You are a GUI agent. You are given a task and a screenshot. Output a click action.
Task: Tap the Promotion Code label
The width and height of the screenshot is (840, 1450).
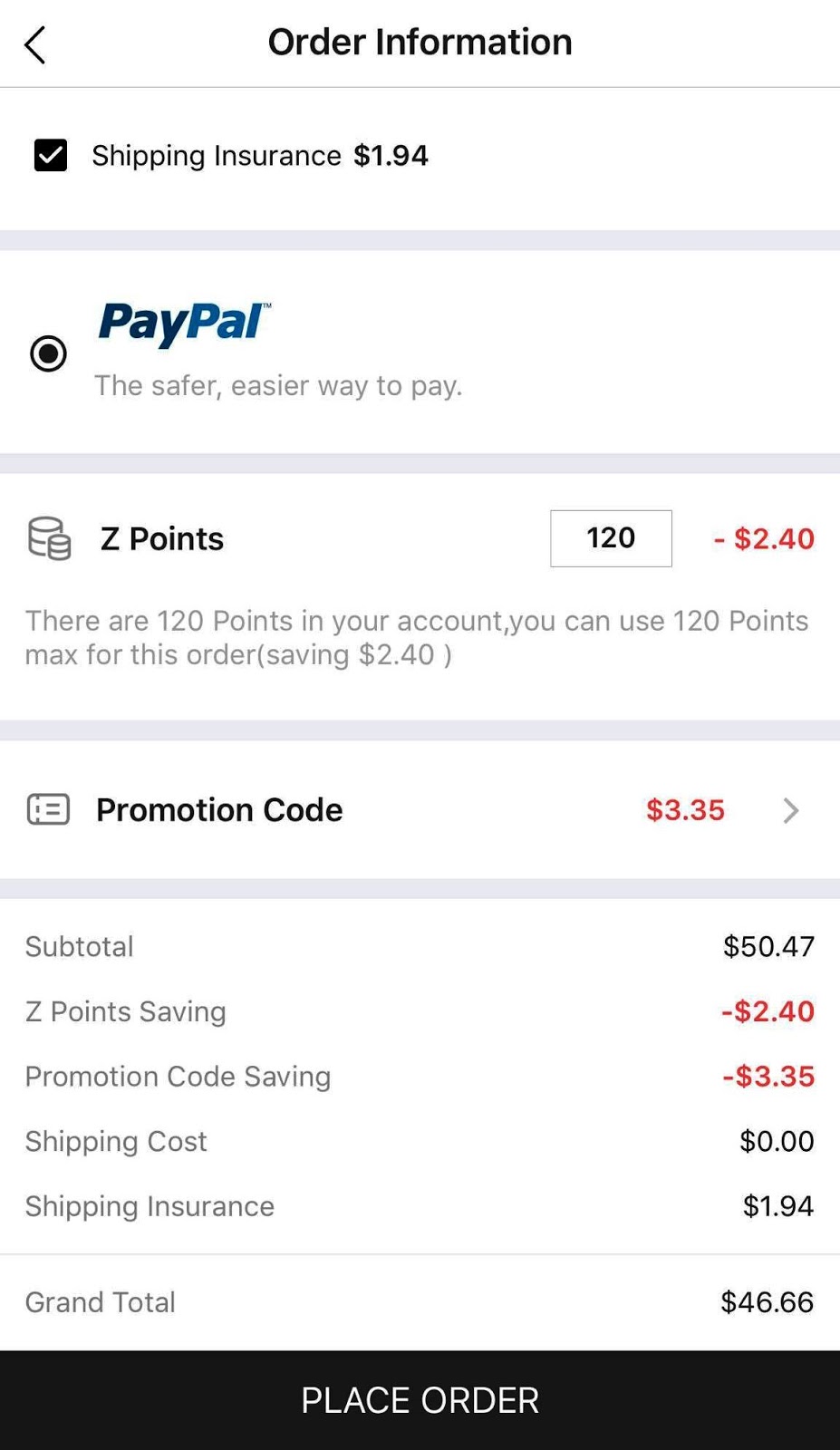219,809
